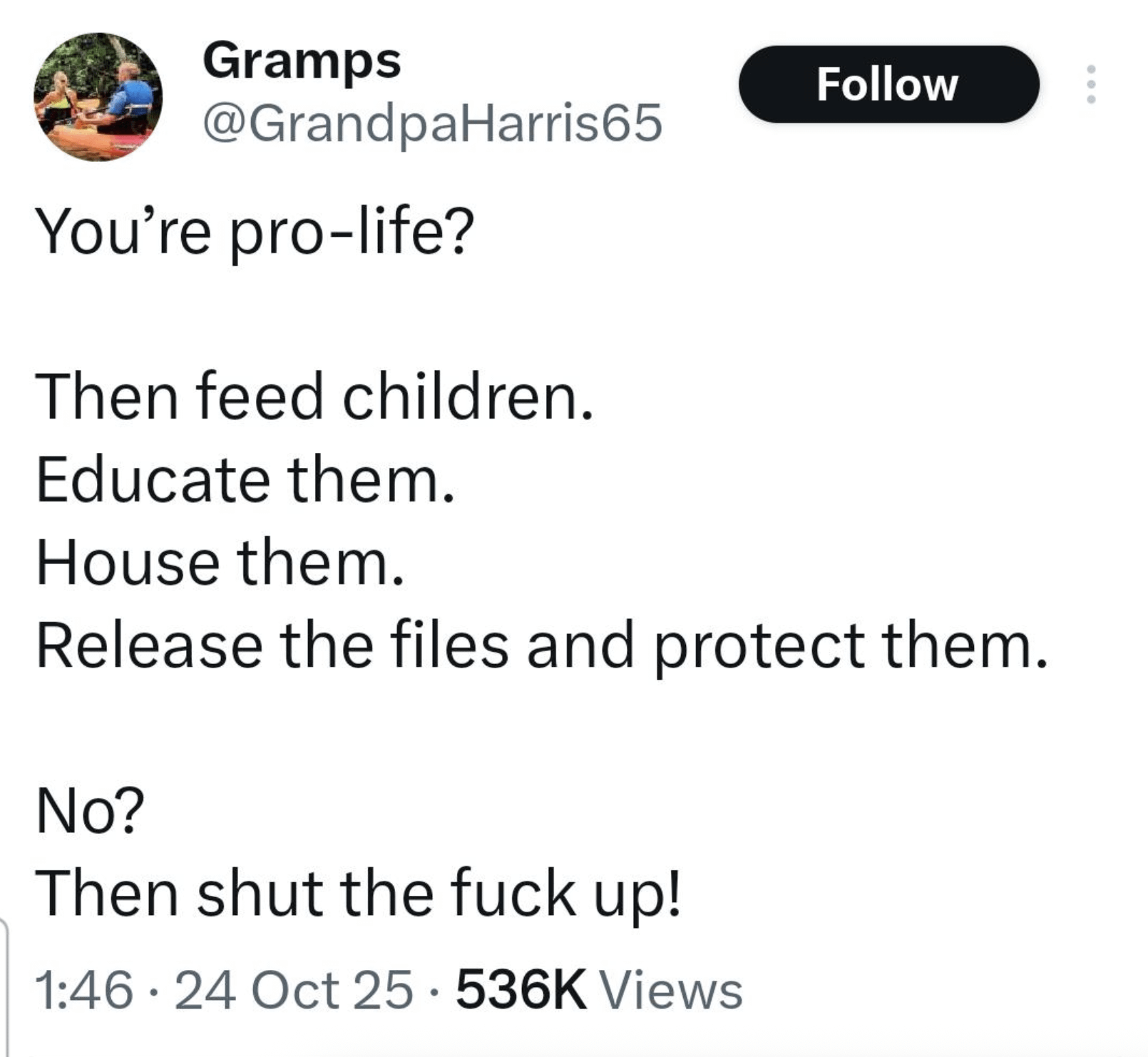This screenshot has width=1148, height=1057.
Task: Click the "You're pro-life?" opening line
Action: point(255,233)
